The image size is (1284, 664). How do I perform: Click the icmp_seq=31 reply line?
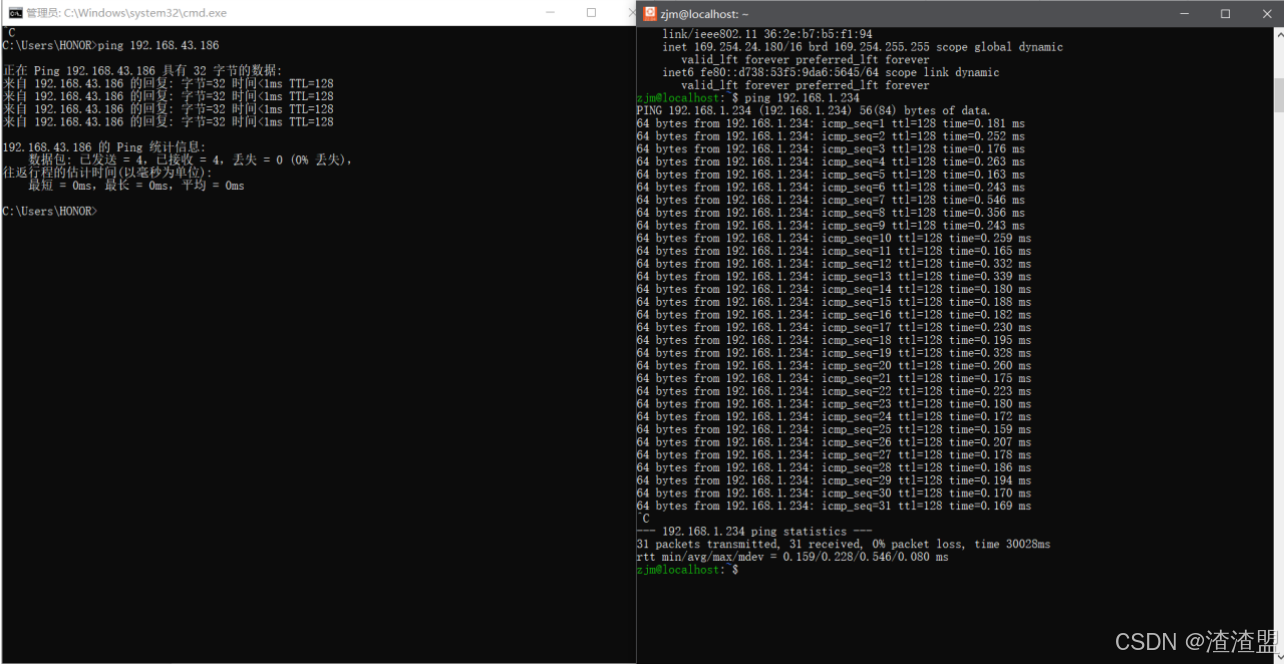click(x=833, y=506)
